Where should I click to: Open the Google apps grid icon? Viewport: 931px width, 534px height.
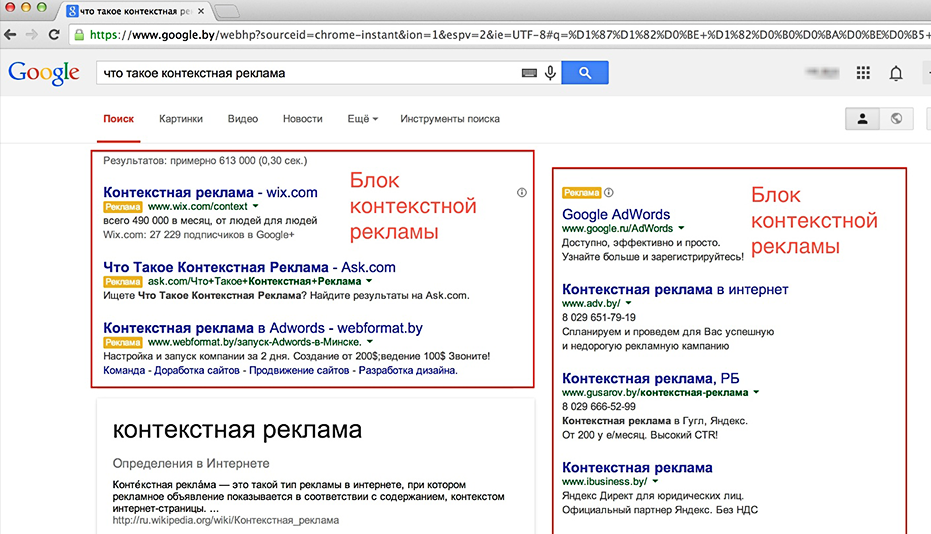tap(863, 72)
